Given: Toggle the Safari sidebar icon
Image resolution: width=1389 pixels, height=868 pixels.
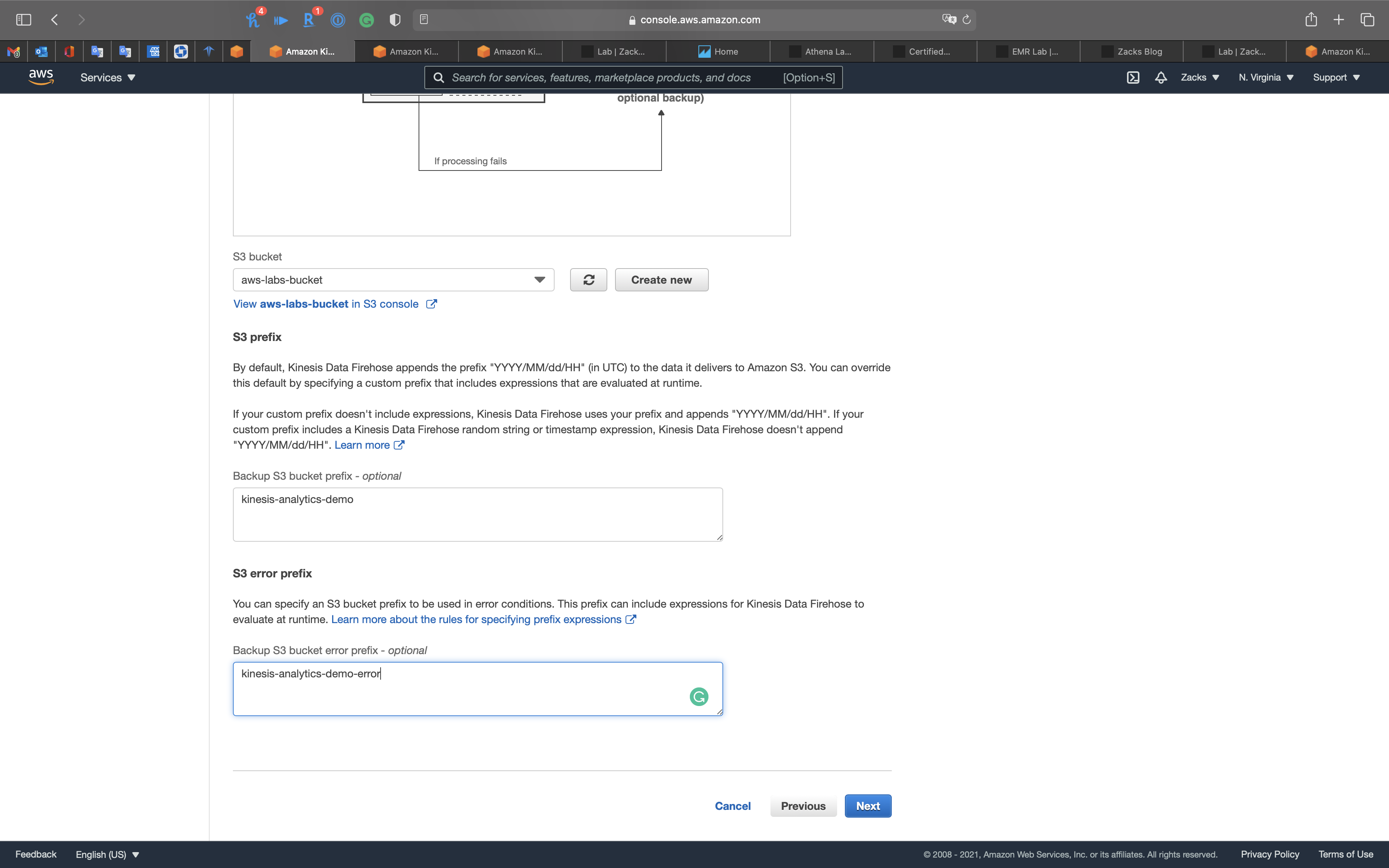Looking at the screenshot, I should pyautogui.click(x=24, y=19).
